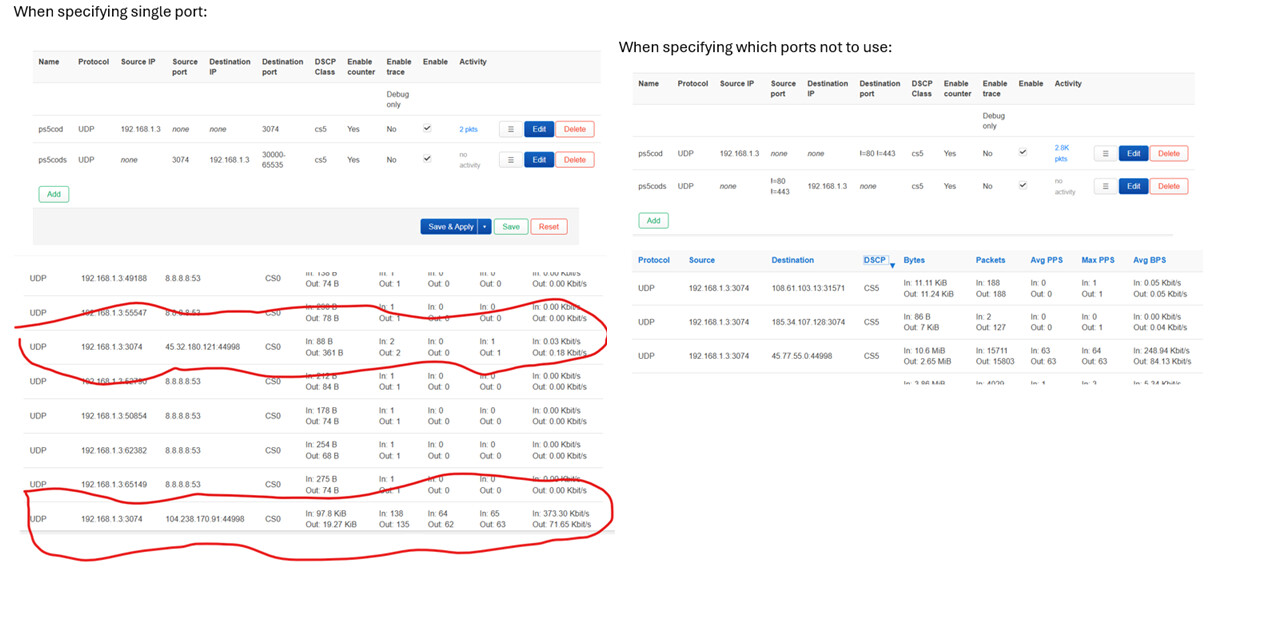
Task: Click Edit for ps5cods in the right table
Action: click(x=1133, y=186)
